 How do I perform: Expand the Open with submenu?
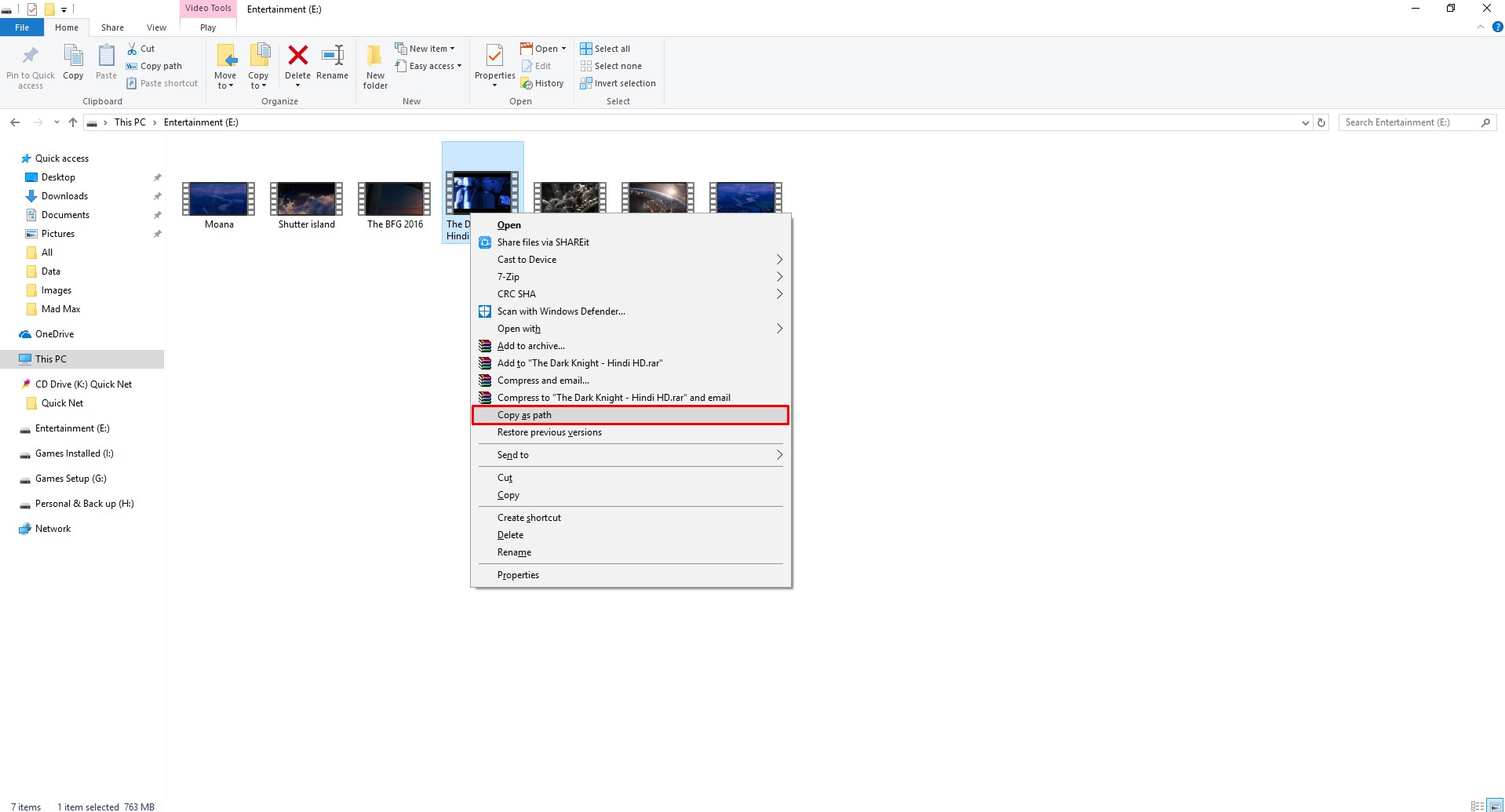click(779, 329)
